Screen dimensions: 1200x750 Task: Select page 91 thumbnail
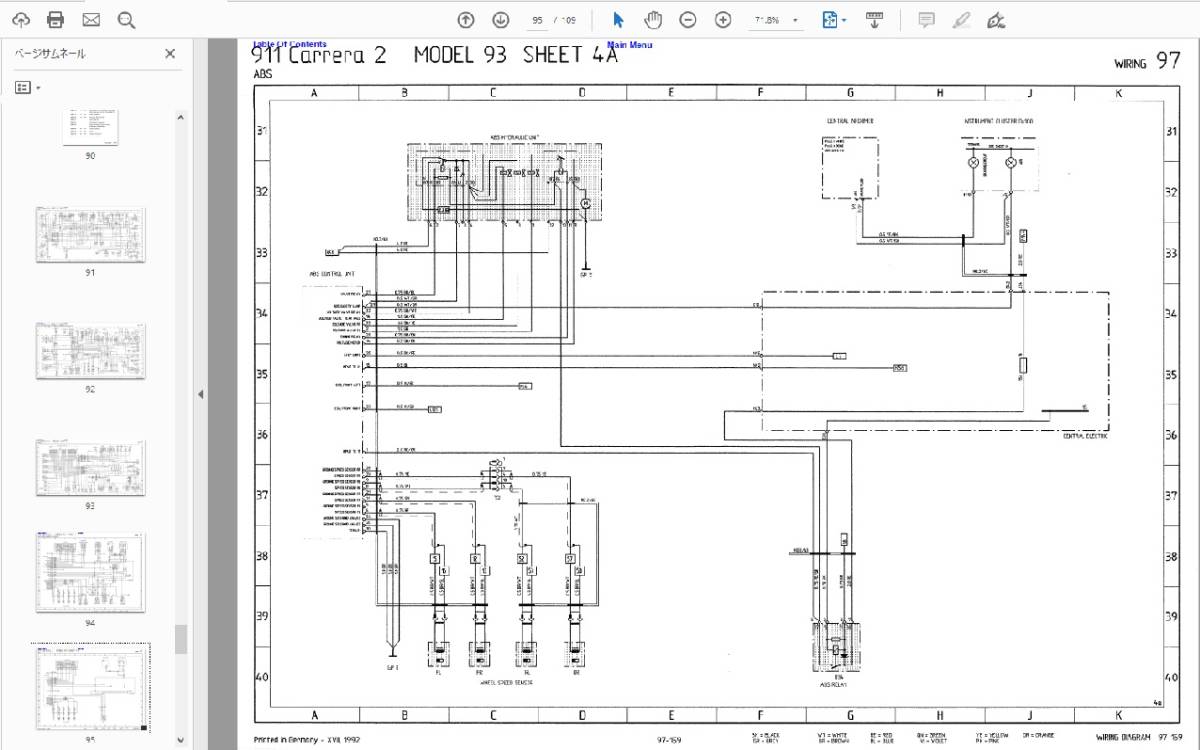(x=90, y=235)
